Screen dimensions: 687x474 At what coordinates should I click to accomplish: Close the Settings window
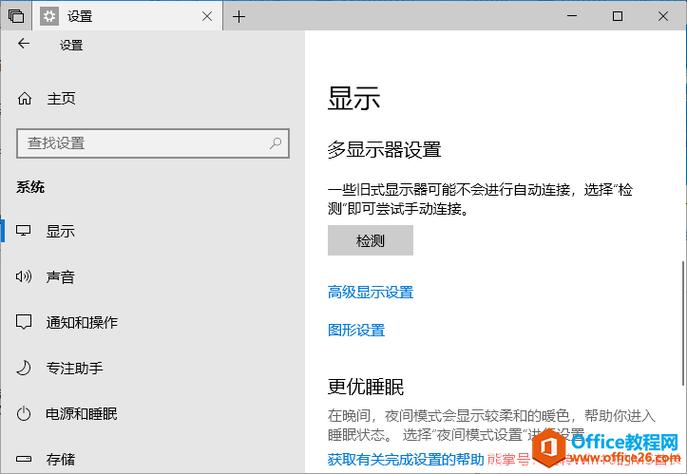(663, 16)
